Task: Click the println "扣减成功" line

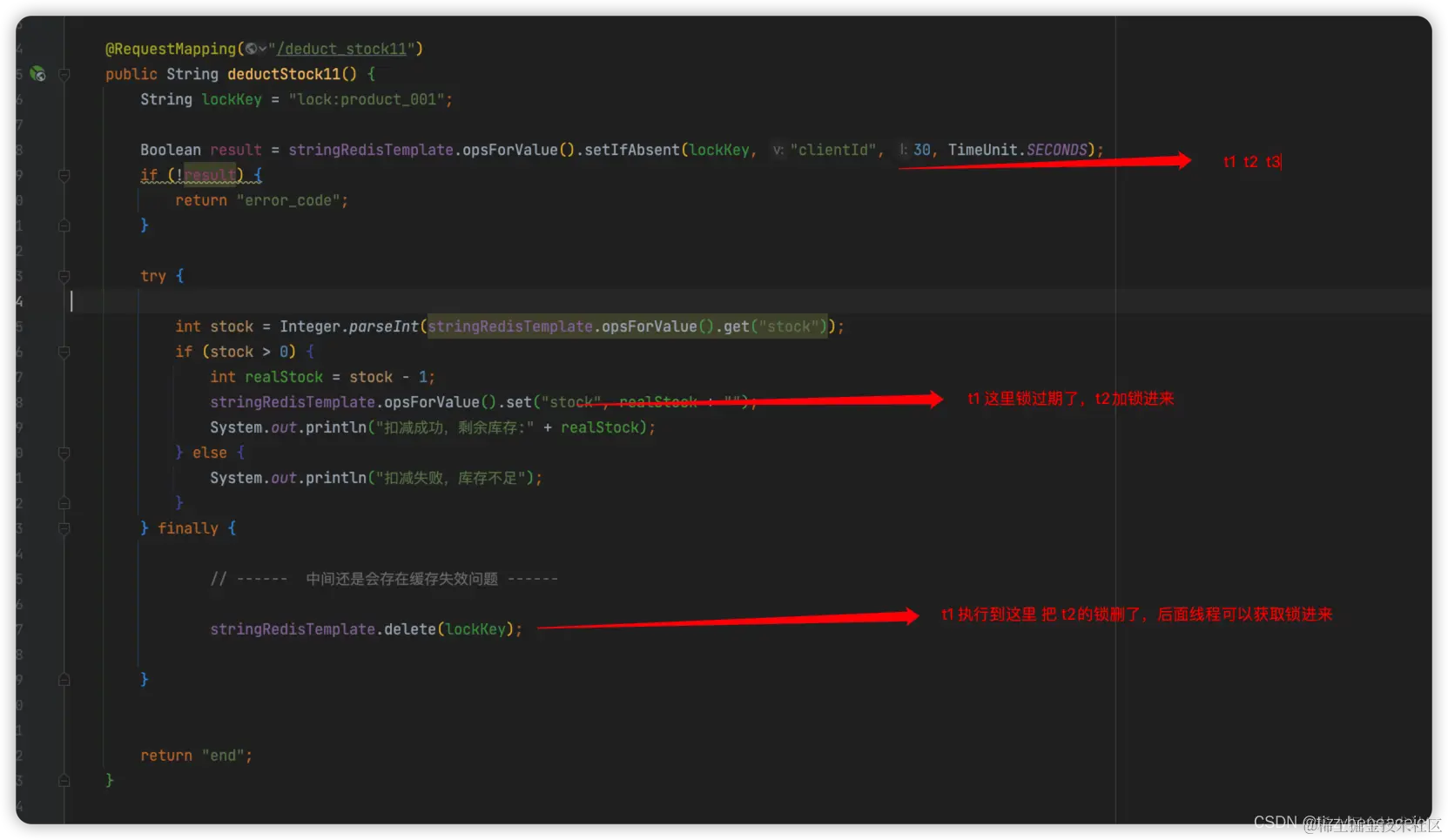Action: coord(432,427)
